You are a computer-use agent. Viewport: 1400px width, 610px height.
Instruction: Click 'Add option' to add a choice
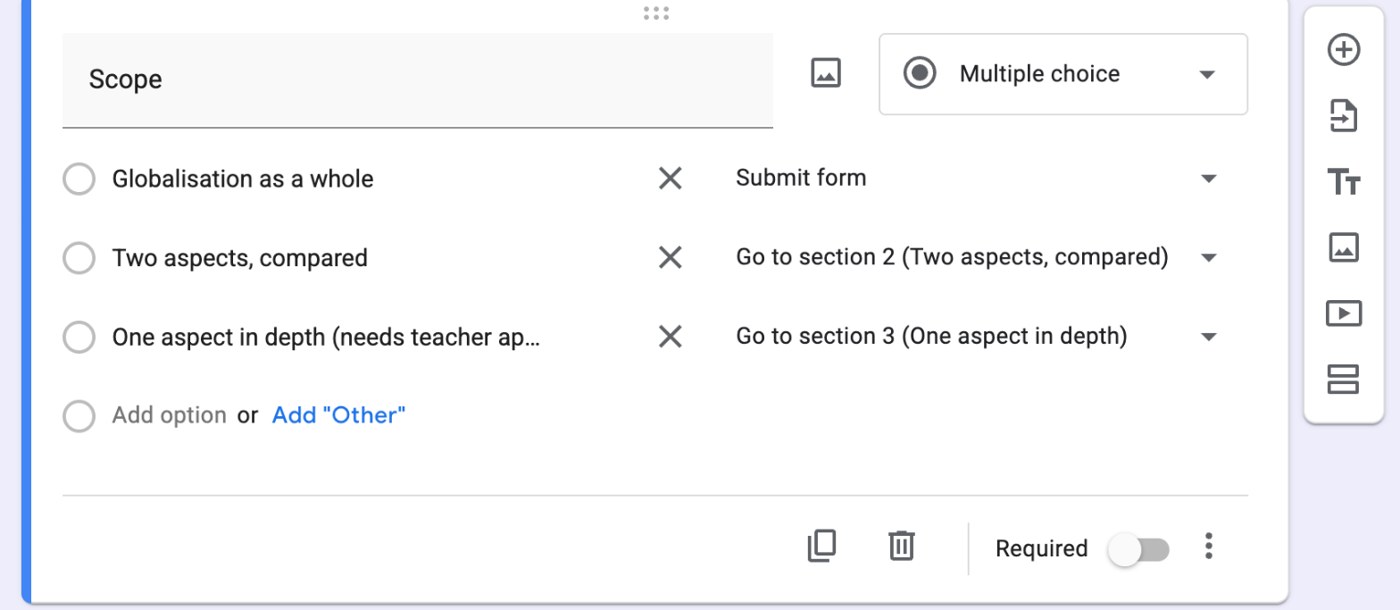(169, 416)
